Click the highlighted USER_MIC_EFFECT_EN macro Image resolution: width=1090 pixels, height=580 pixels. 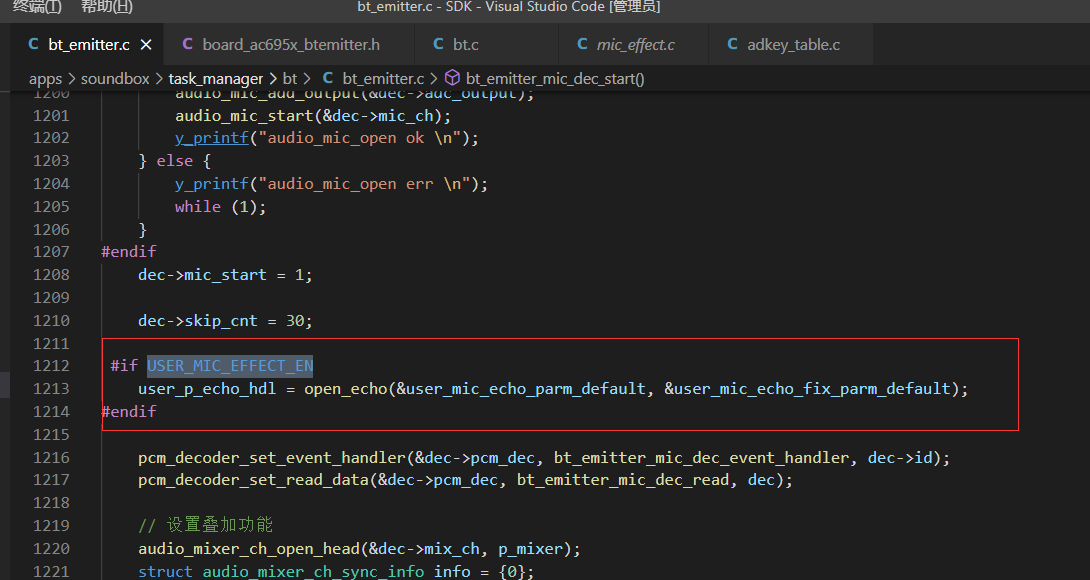[230, 366]
